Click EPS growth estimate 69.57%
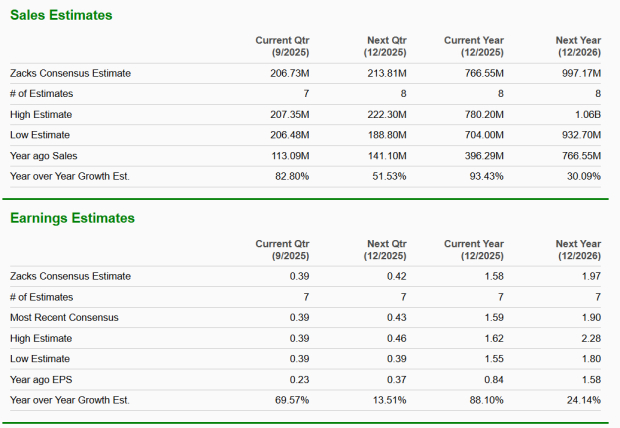This screenshot has width=620, height=428. click(292, 400)
